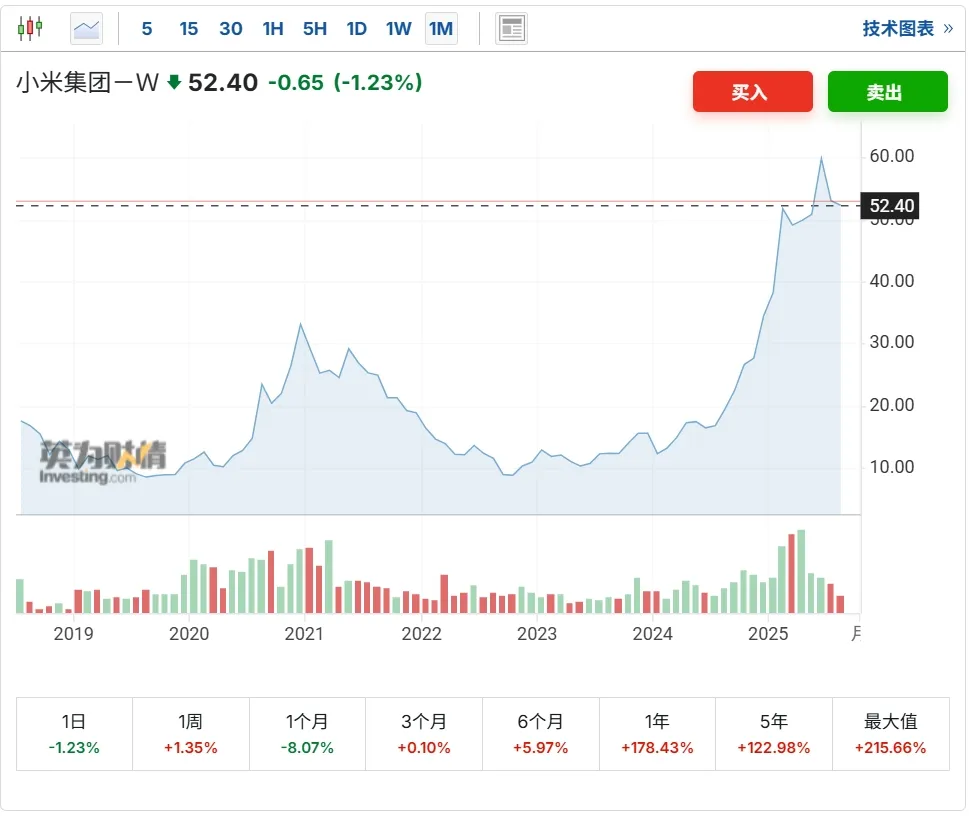Select the 最大值 performance range

[x=890, y=734]
